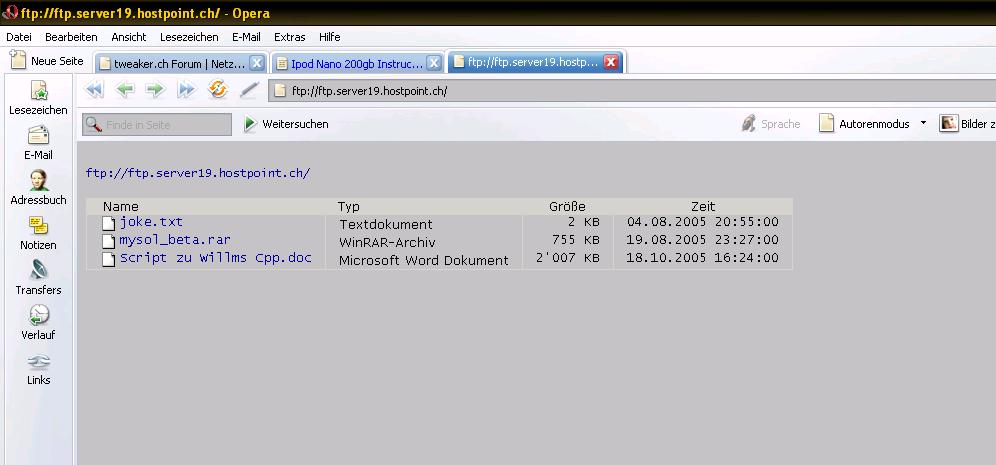
Task: Reload the page with the orange refresh icon
Action: pyautogui.click(x=218, y=90)
